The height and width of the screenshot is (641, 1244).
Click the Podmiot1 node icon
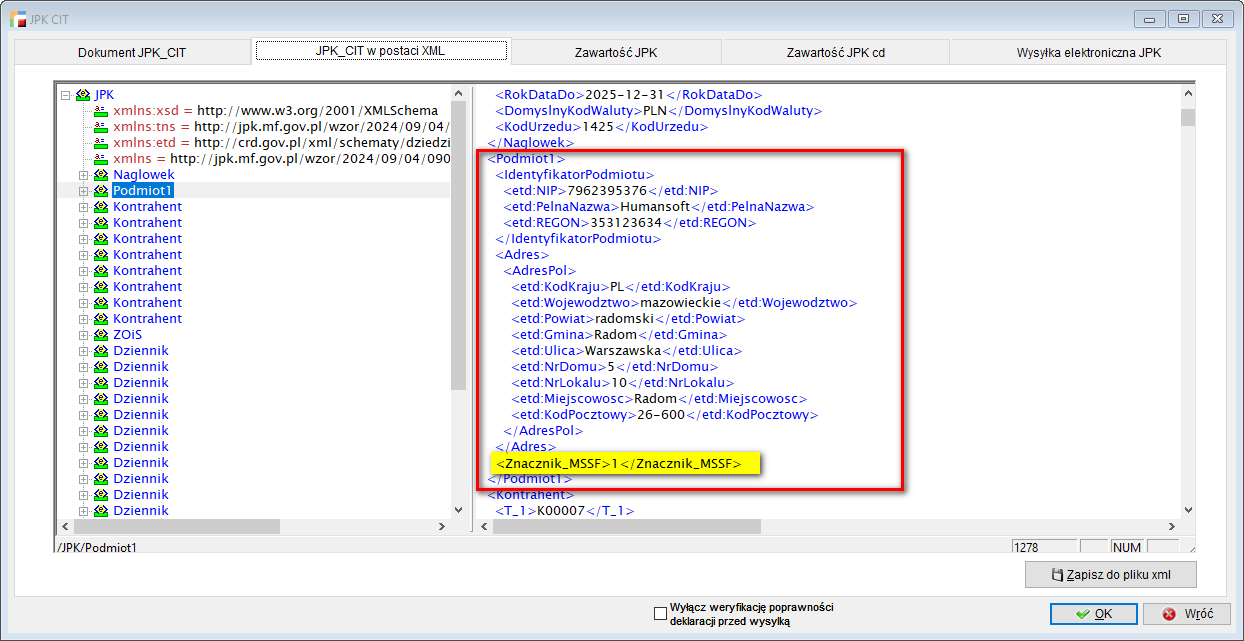point(101,191)
